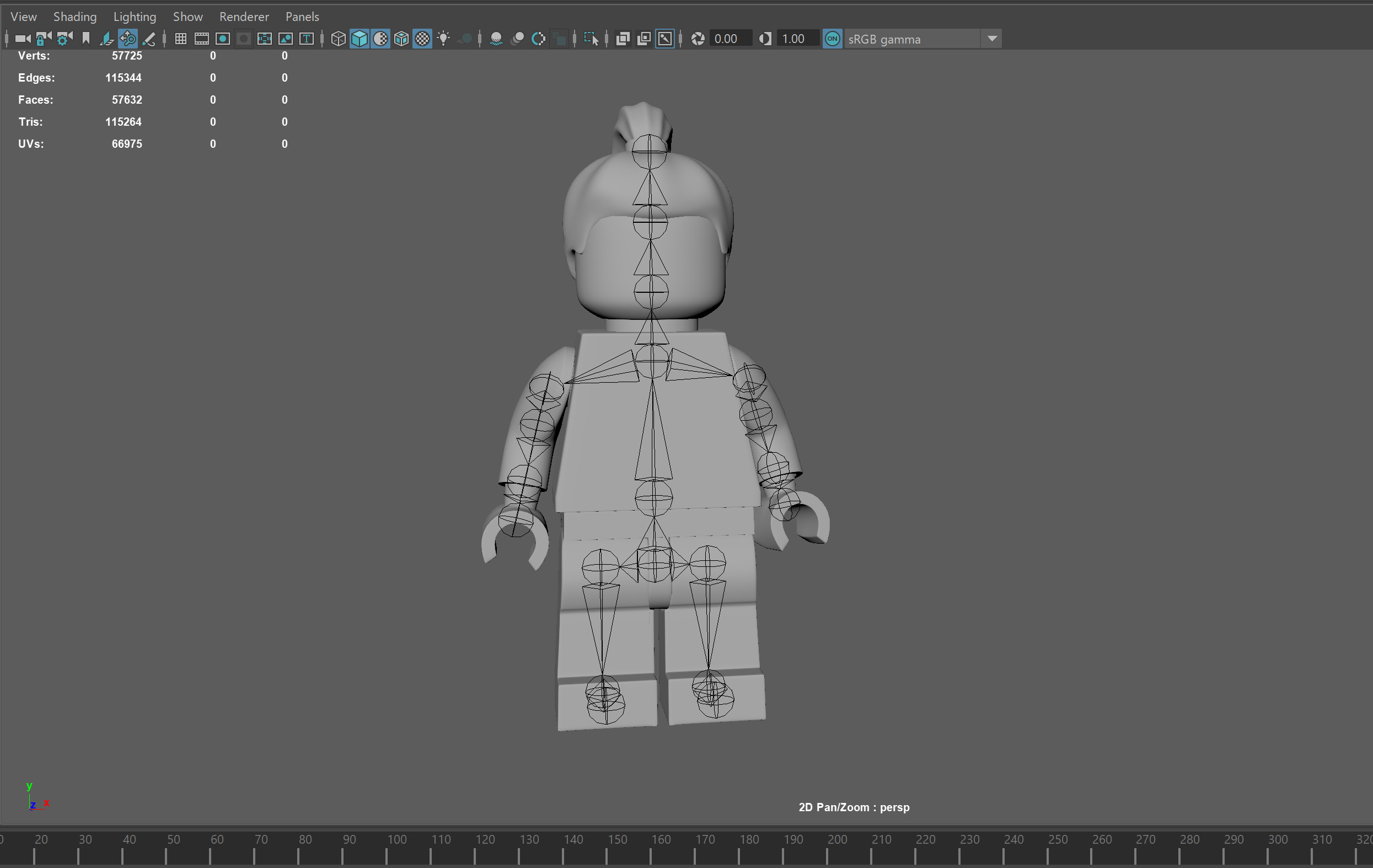Switch to Wireframe display cube icon
The height and width of the screenshot is (868, 1373).
click(338, 39)
